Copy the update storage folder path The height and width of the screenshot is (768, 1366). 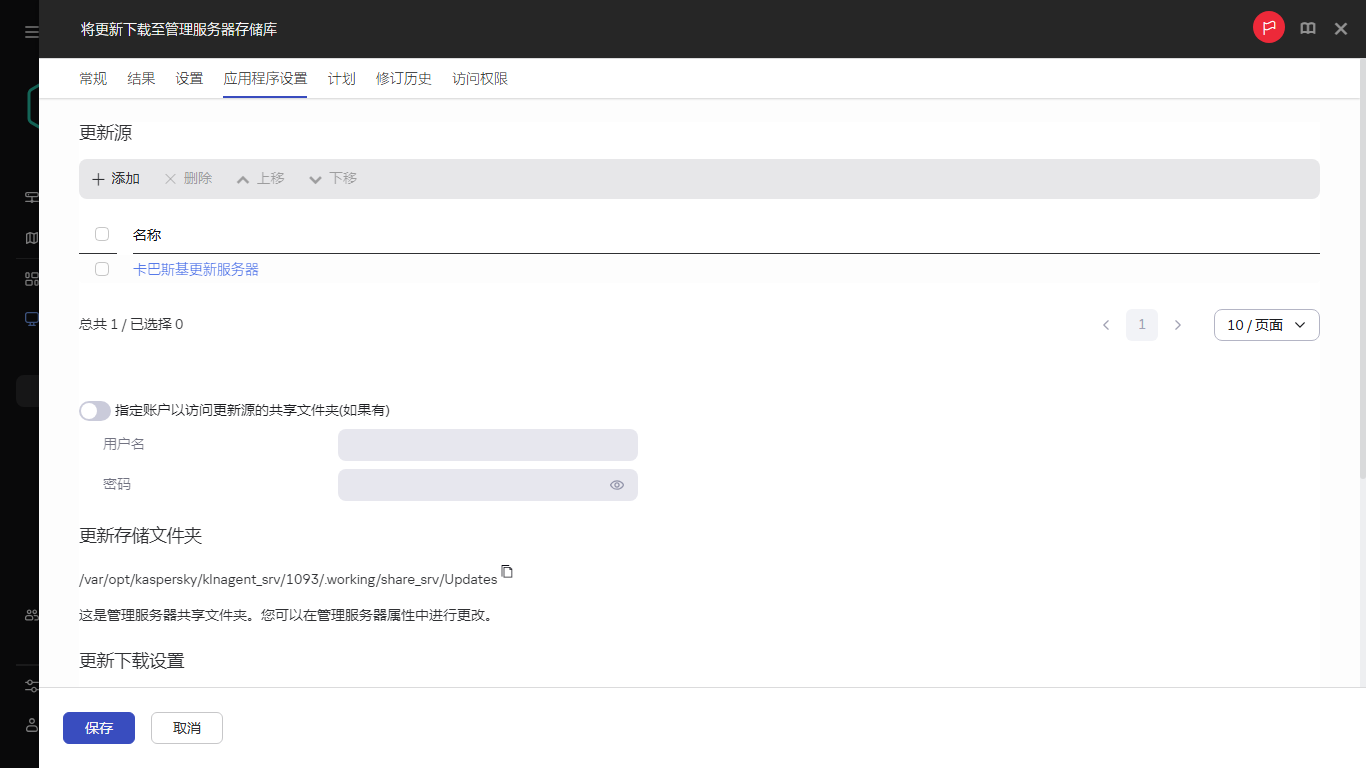click(x=507, y=571)
